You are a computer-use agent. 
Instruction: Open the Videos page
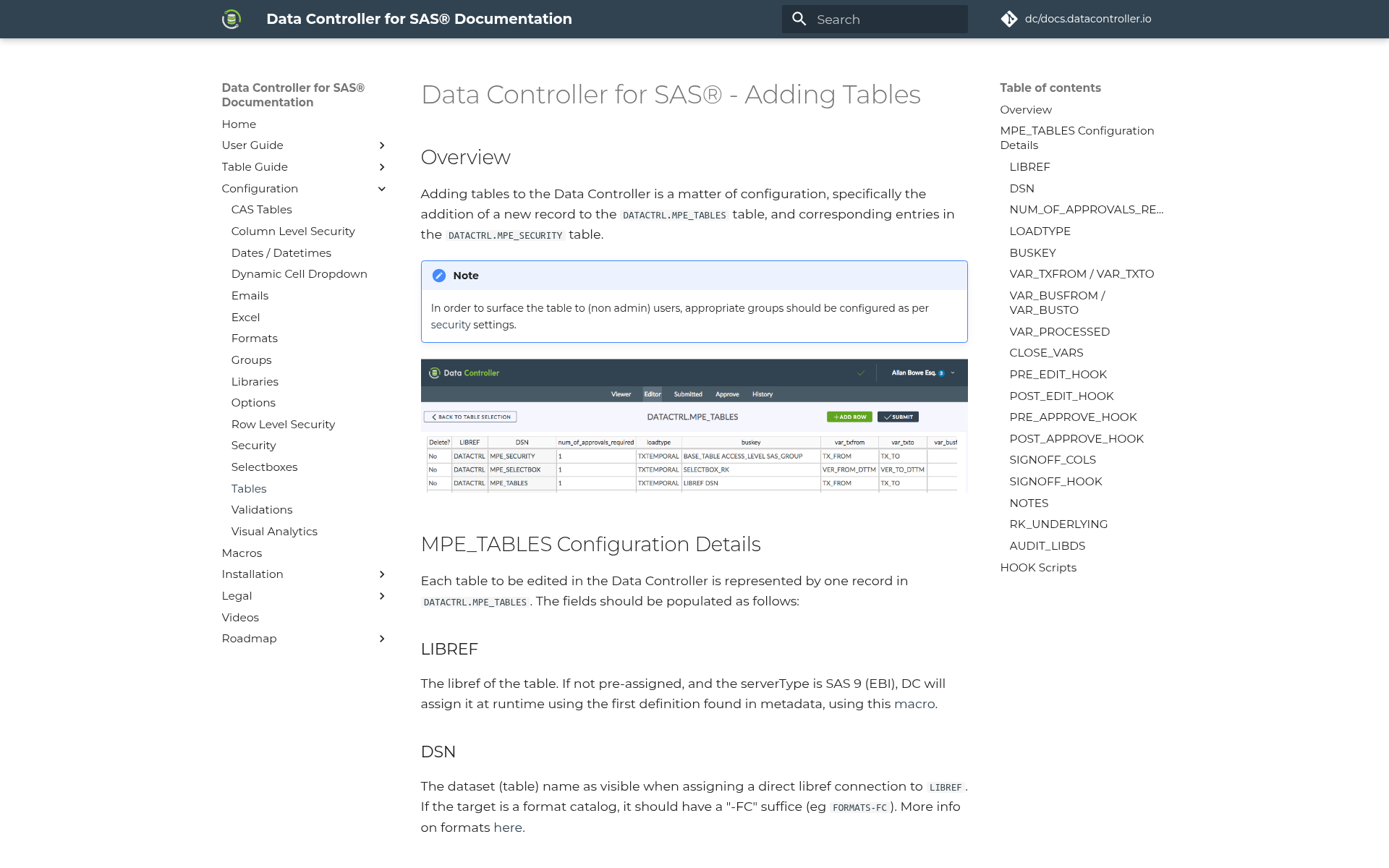pos(240,618)
